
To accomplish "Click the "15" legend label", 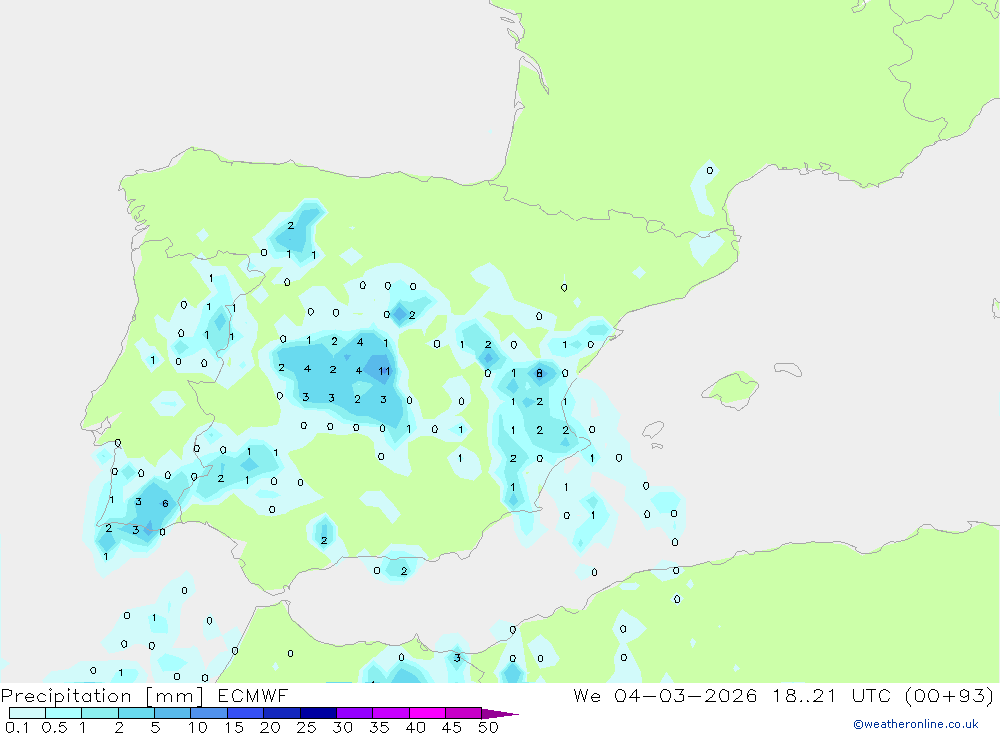I will tap(234, 727).
